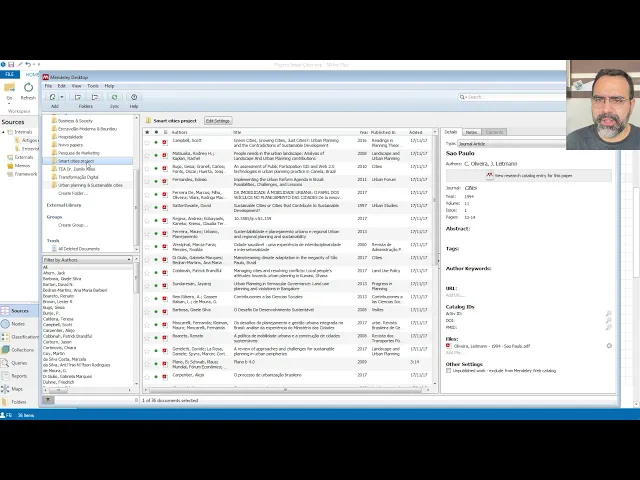Click the remove folder toolbar icon
Viewport: 640px width, 480px height.
[x=95, y=97]
